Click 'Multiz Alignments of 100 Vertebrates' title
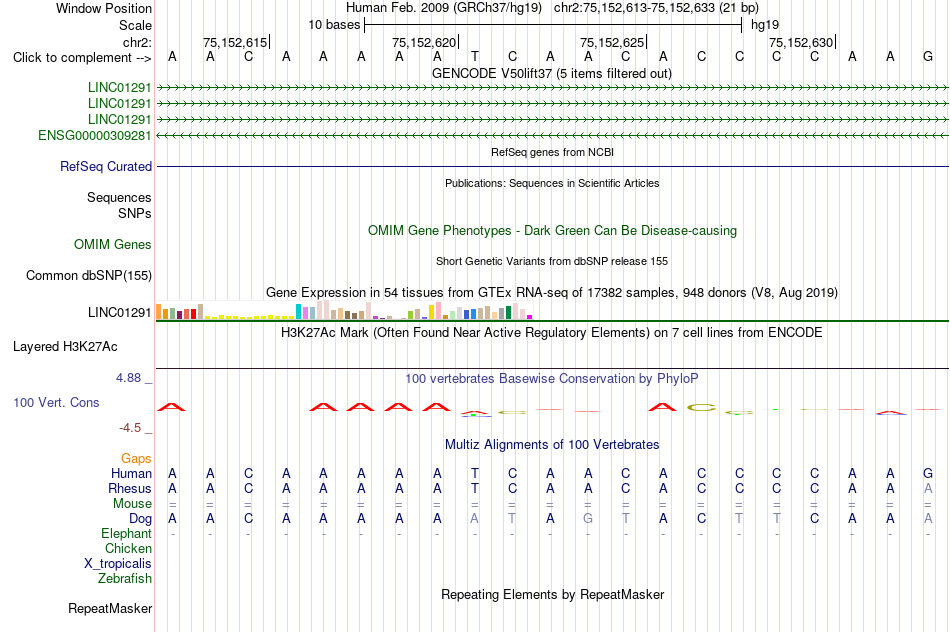Image resolution: width=950 pixels, height=632 pixels. [x=552, y=445]
